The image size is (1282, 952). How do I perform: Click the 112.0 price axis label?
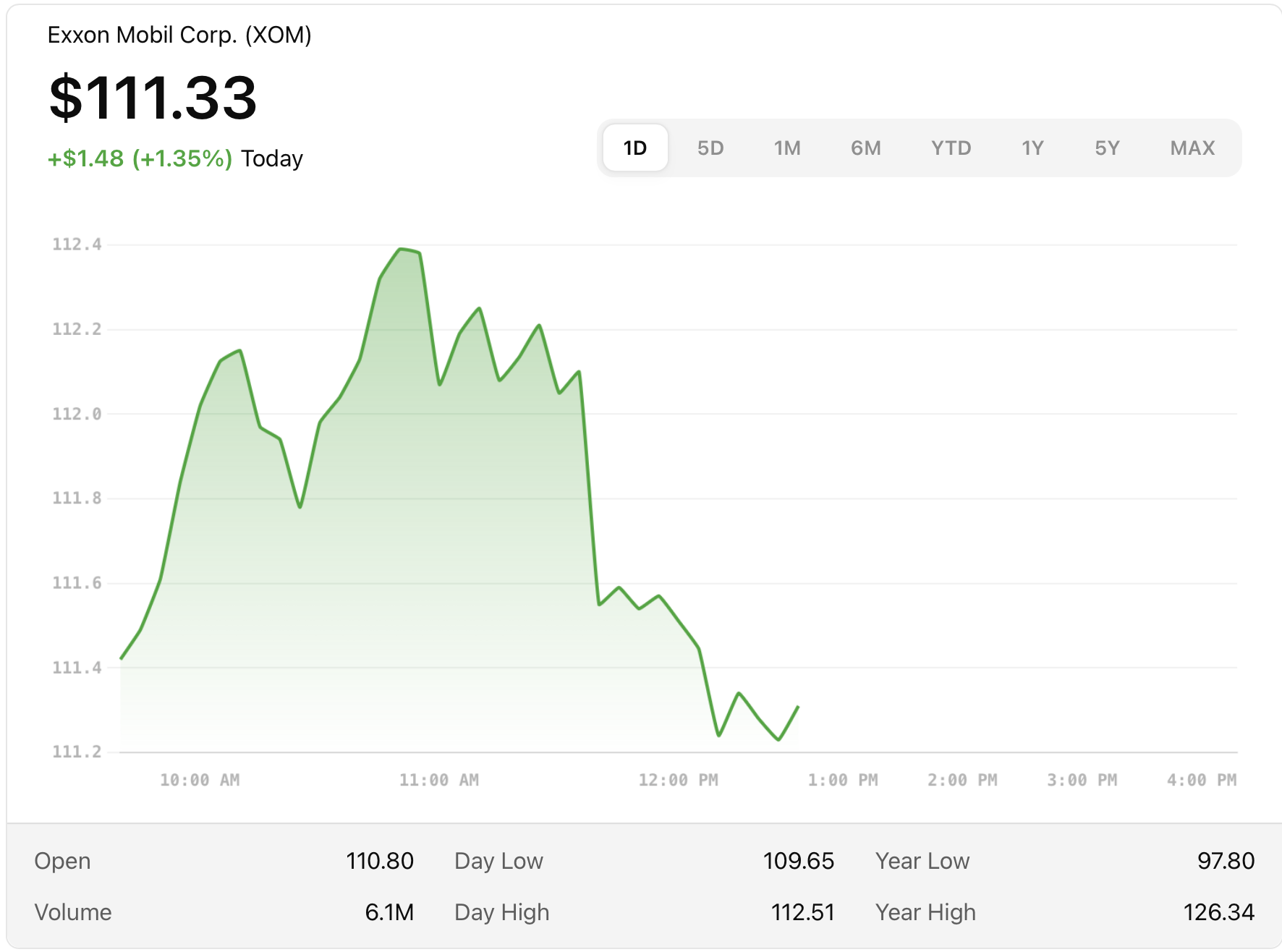[77, 414]
